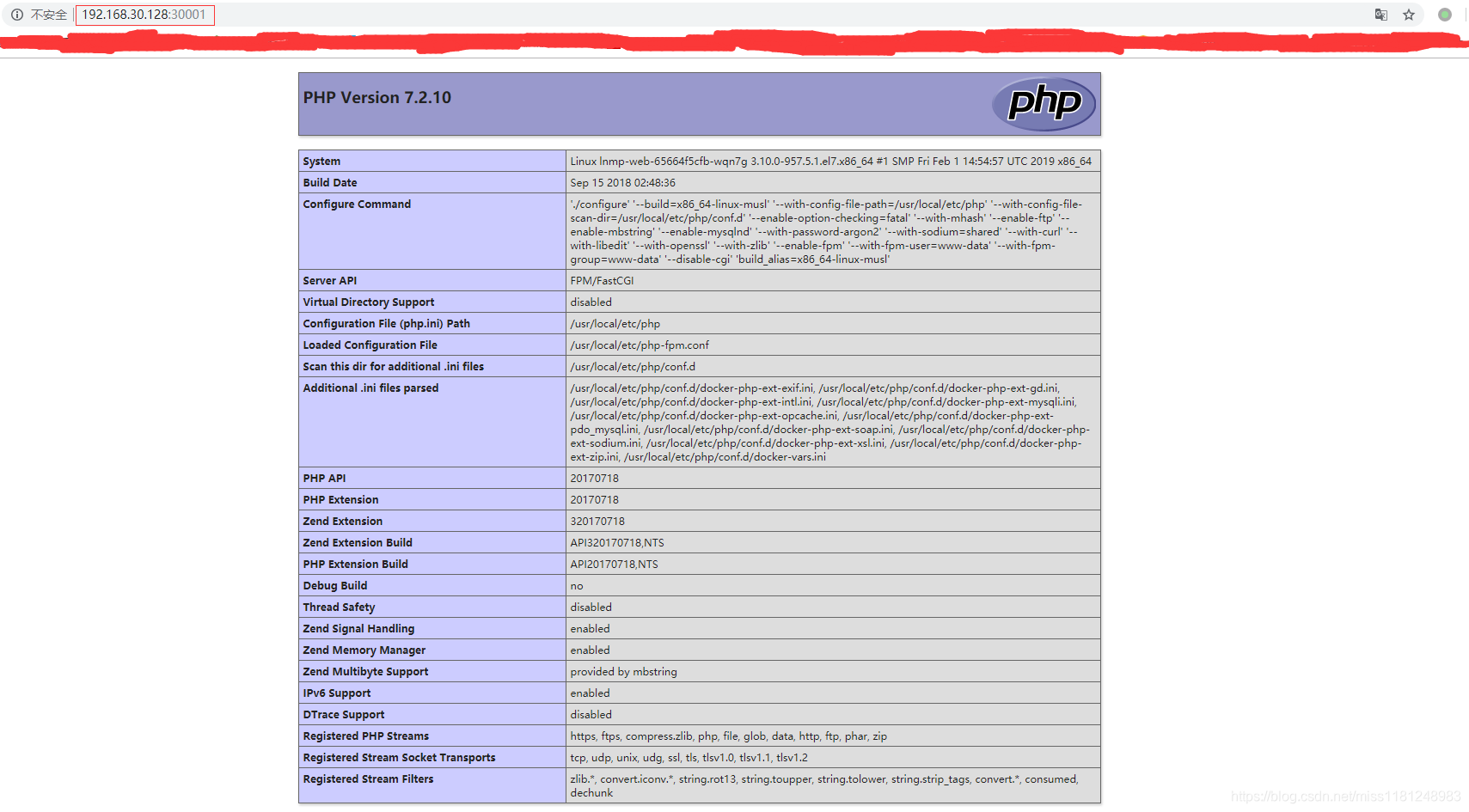Select the 'System' row label
Image resolution: width=1469 pixels, height=812 pixels.
[321, 162]
